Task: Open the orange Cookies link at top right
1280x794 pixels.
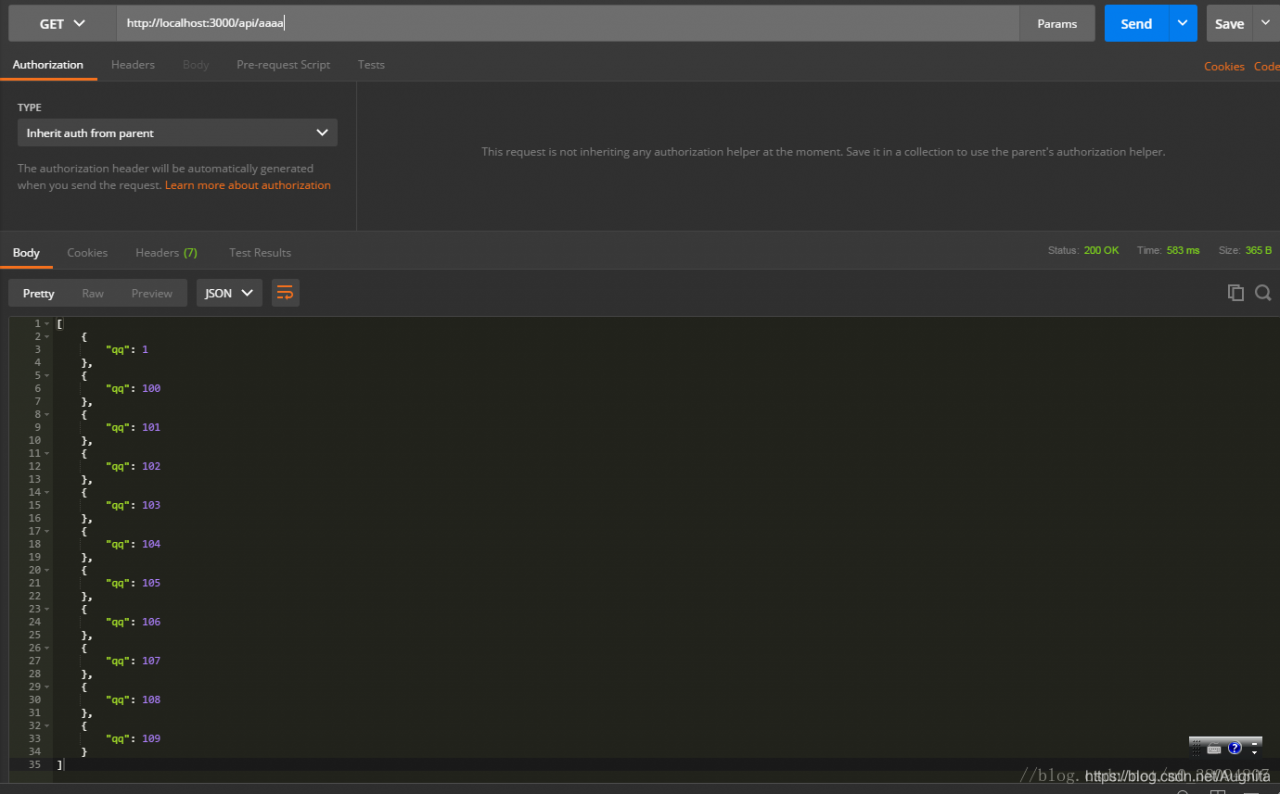Action: click(1224, 66)
